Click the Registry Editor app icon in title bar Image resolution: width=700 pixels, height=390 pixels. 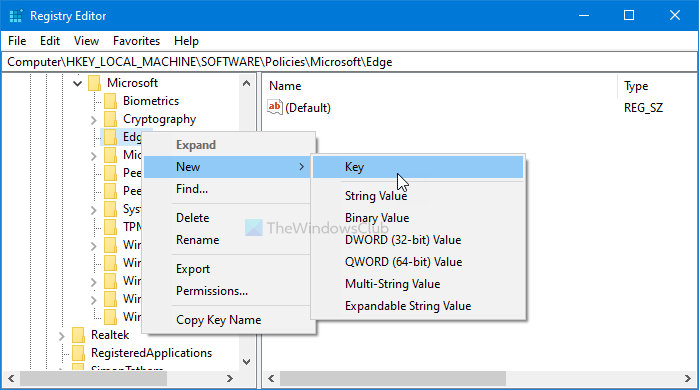pos(16,16)
